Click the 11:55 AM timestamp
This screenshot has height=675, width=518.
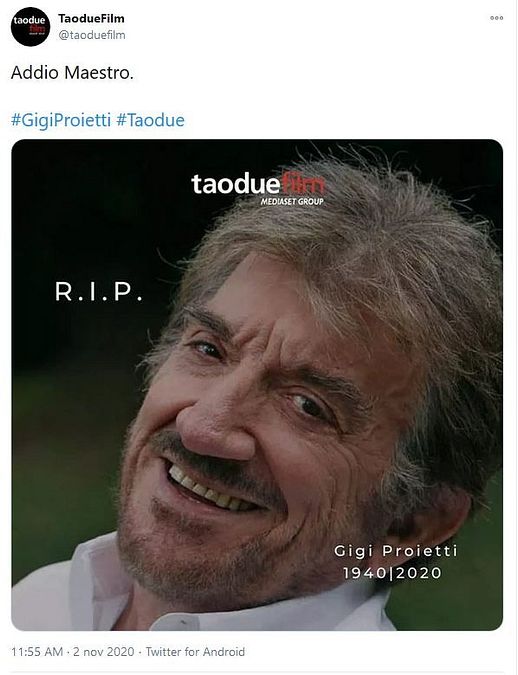37,651
